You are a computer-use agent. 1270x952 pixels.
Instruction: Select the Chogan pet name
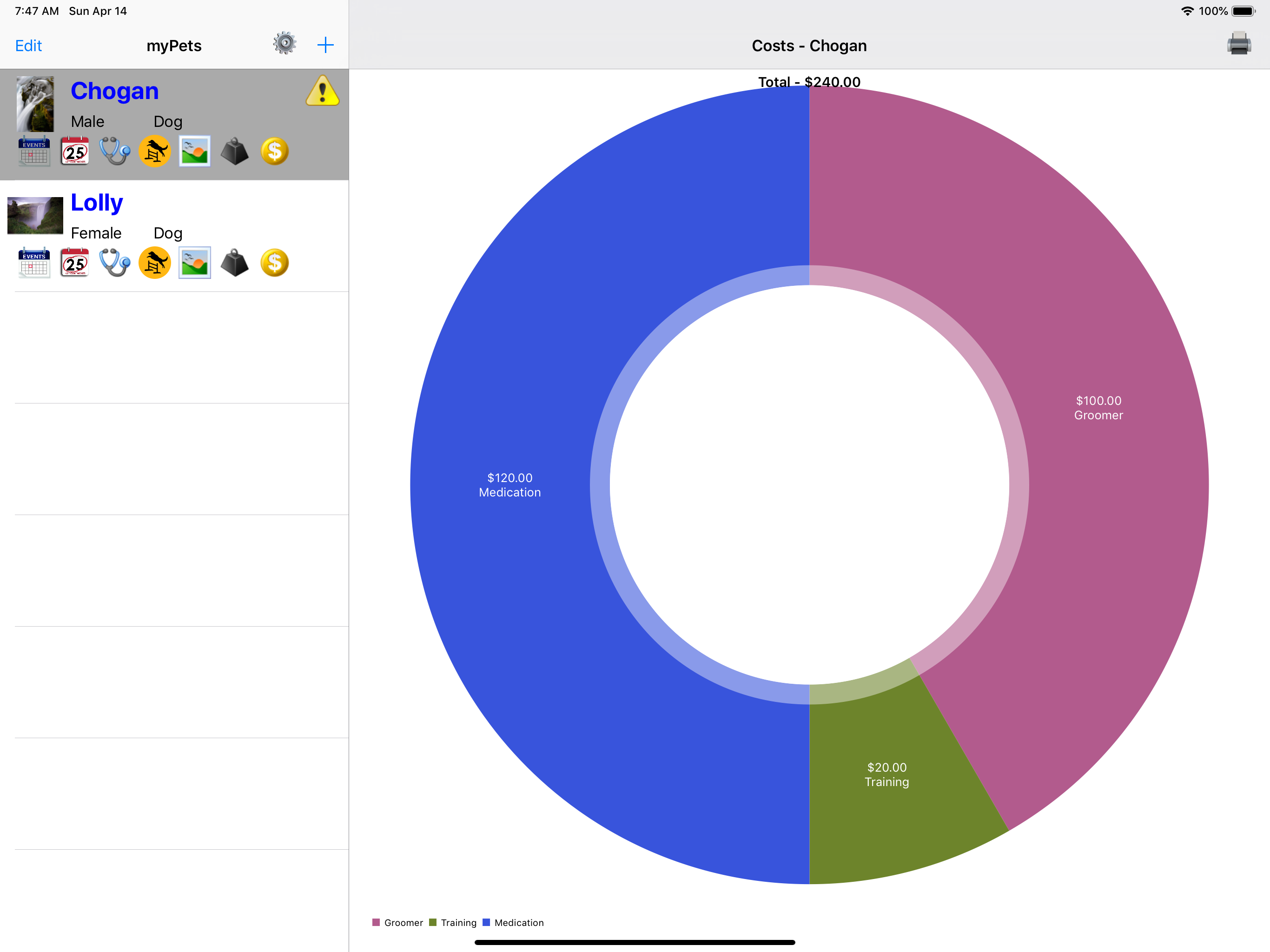click(115, 91)
